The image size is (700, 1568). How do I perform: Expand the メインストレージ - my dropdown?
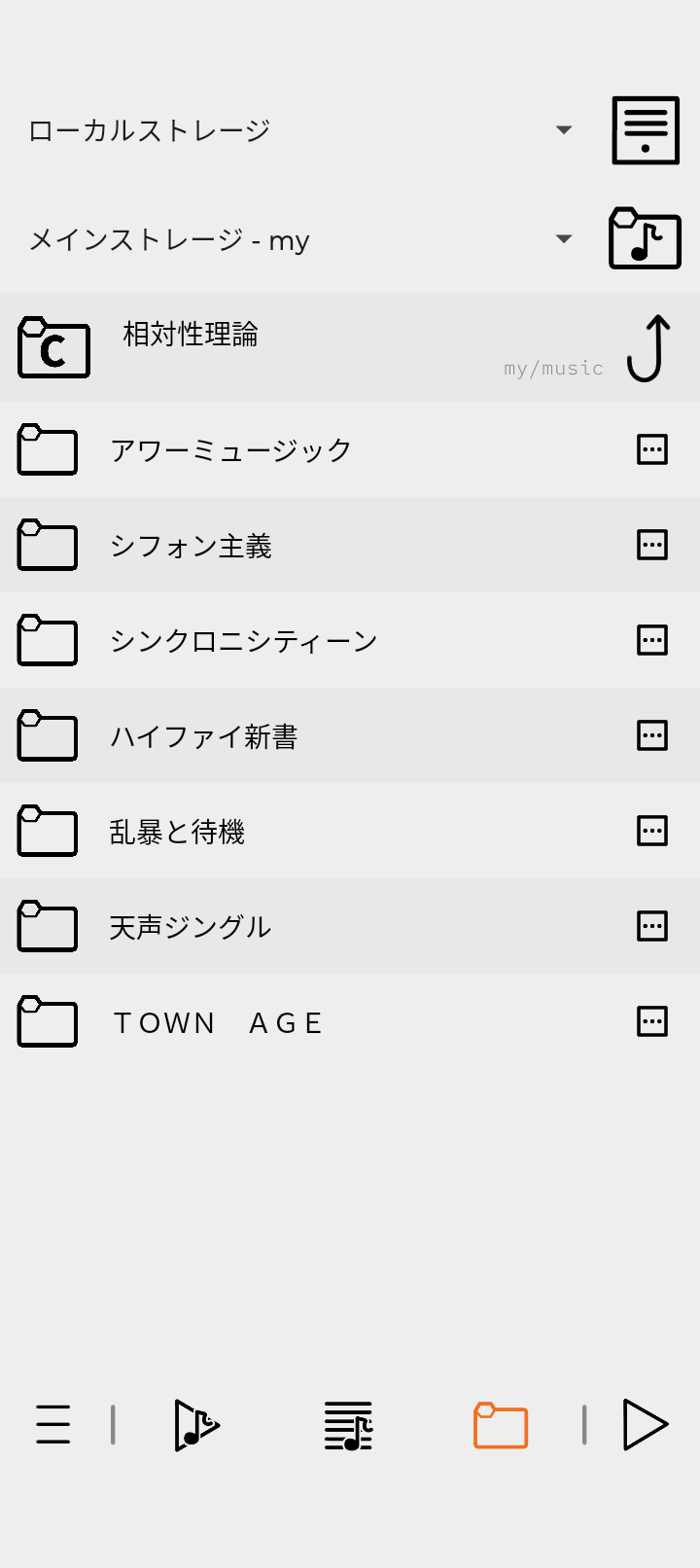[563, 239]
